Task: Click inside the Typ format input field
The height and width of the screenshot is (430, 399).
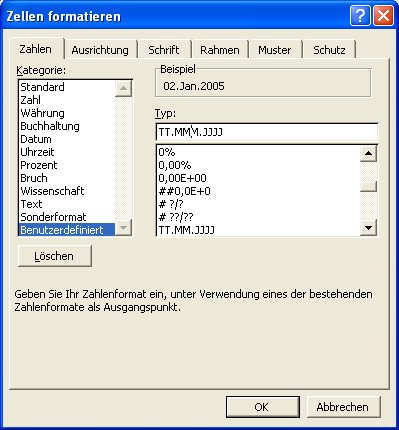Action: click(267, 132)
